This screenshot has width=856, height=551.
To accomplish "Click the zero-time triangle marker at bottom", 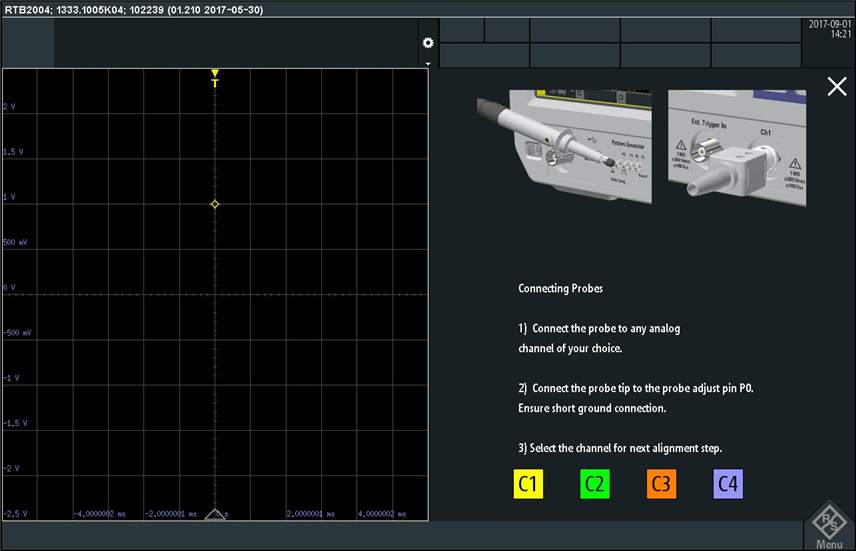I will click(x=215, y=514).
